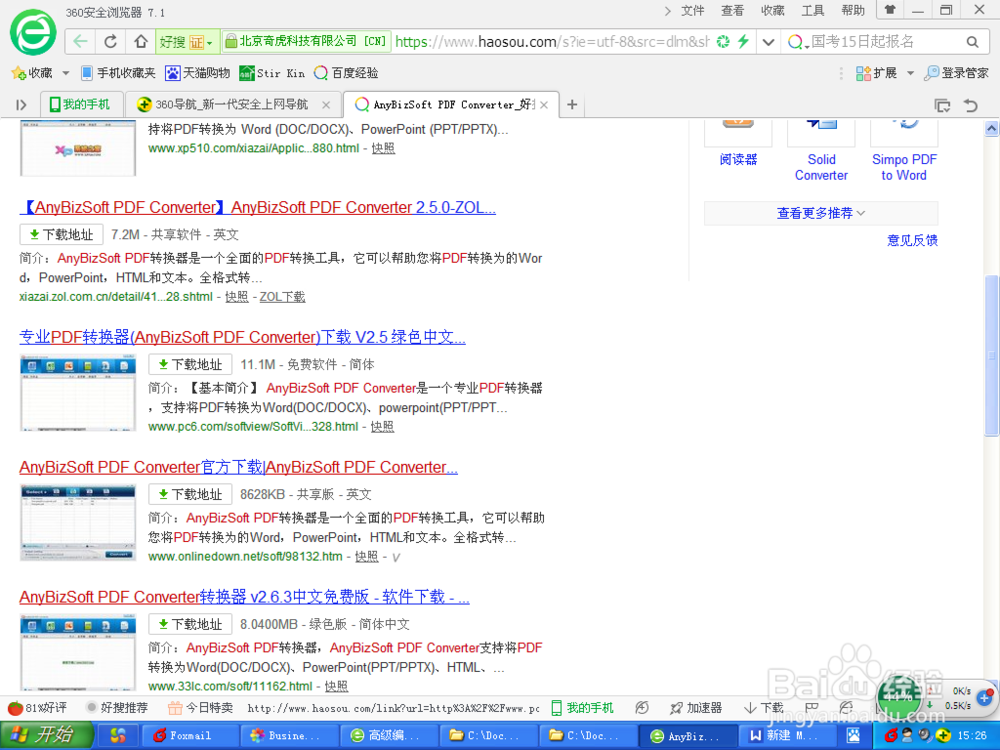Expand 扩展 extensions dropdown arrow

pyautogui.click(x=910, y=73)
